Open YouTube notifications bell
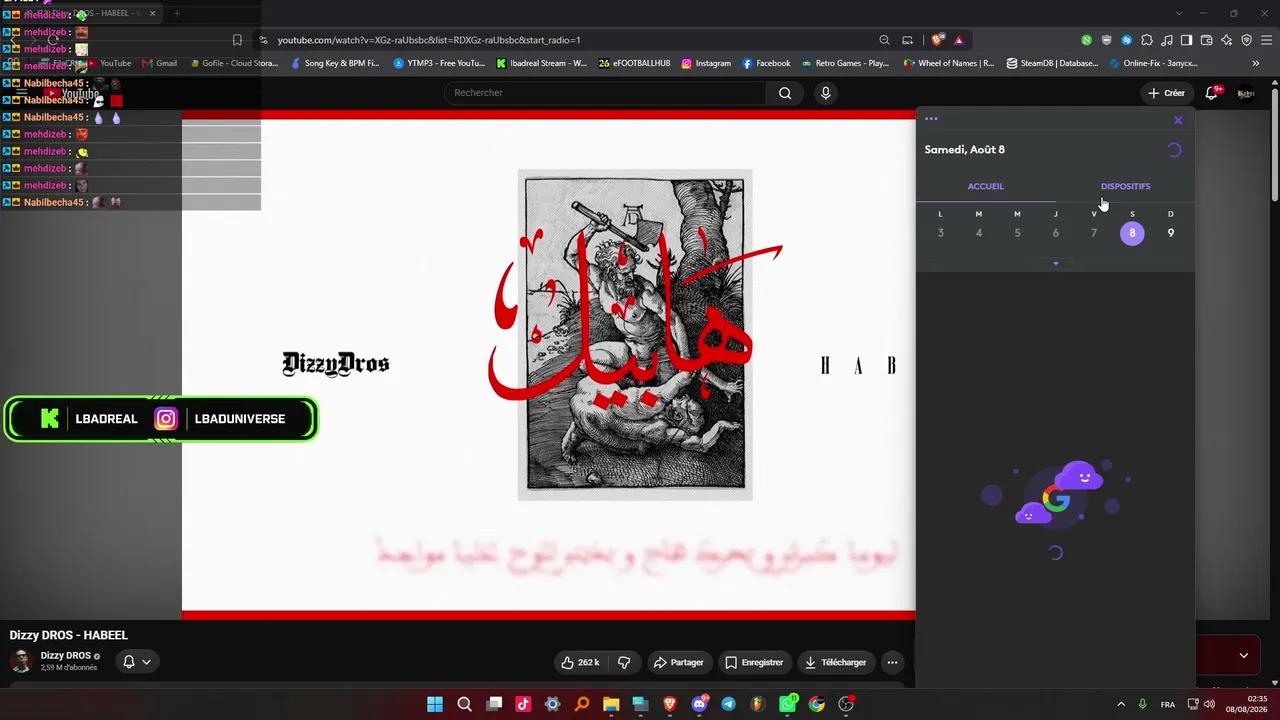The image size is (1280, 720). point(1212,93)
